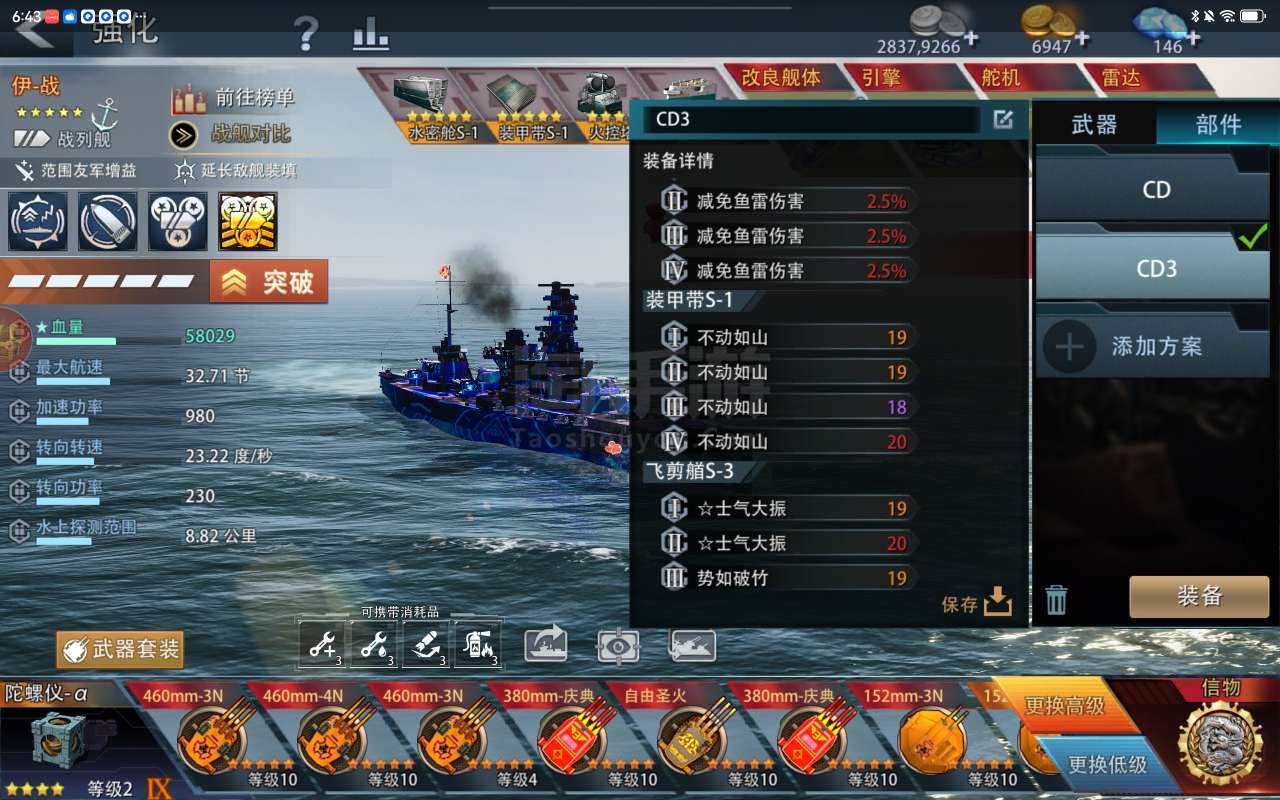The height and width of the screenshot is (800, 1280).
Task: Switch to the 武器 tab
Action: coord(1094,125)
